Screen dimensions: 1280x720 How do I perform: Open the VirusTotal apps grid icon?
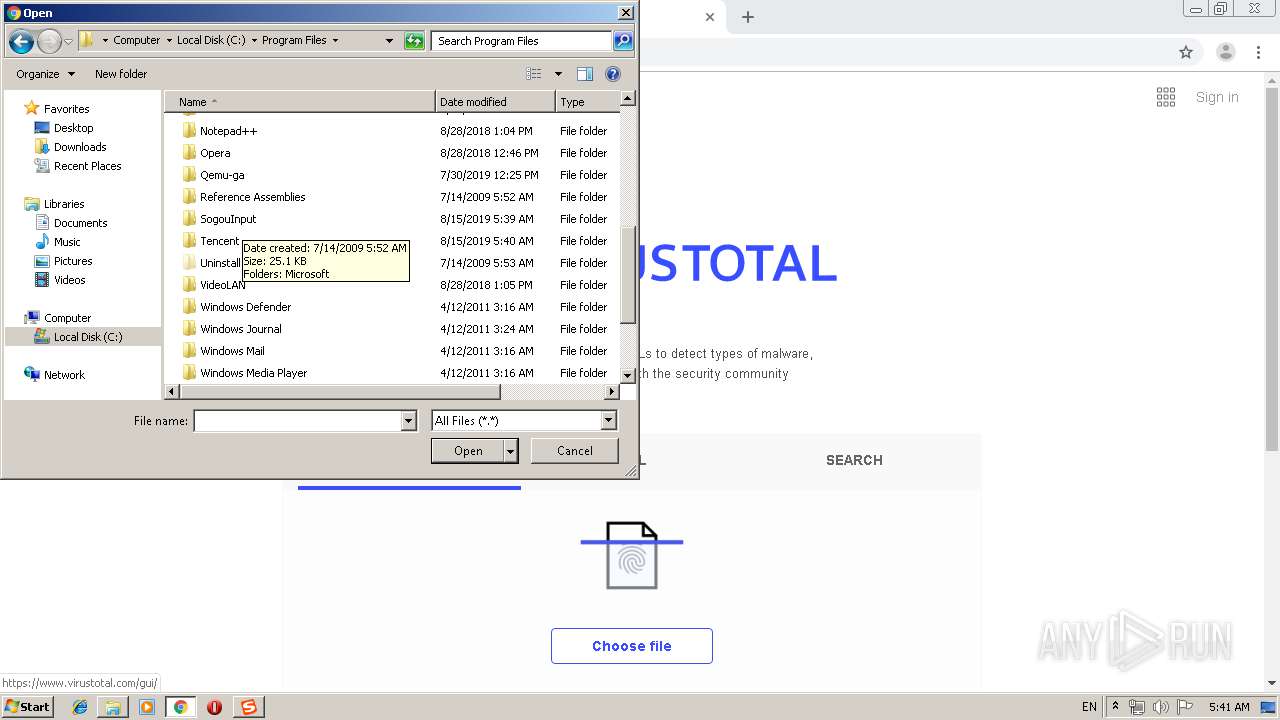tap(1166, 97)
